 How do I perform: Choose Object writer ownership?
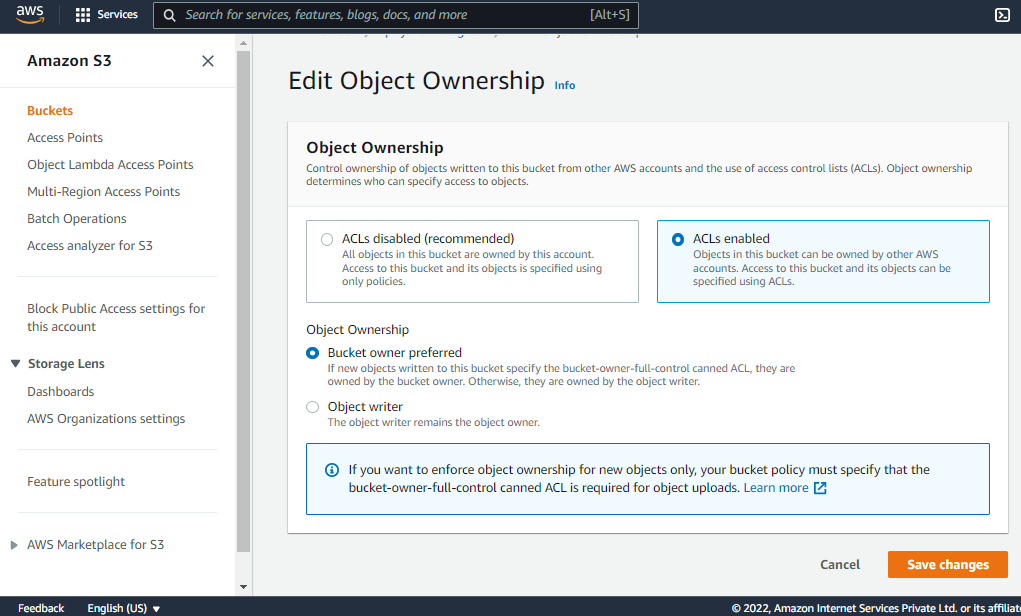(313, 407)
